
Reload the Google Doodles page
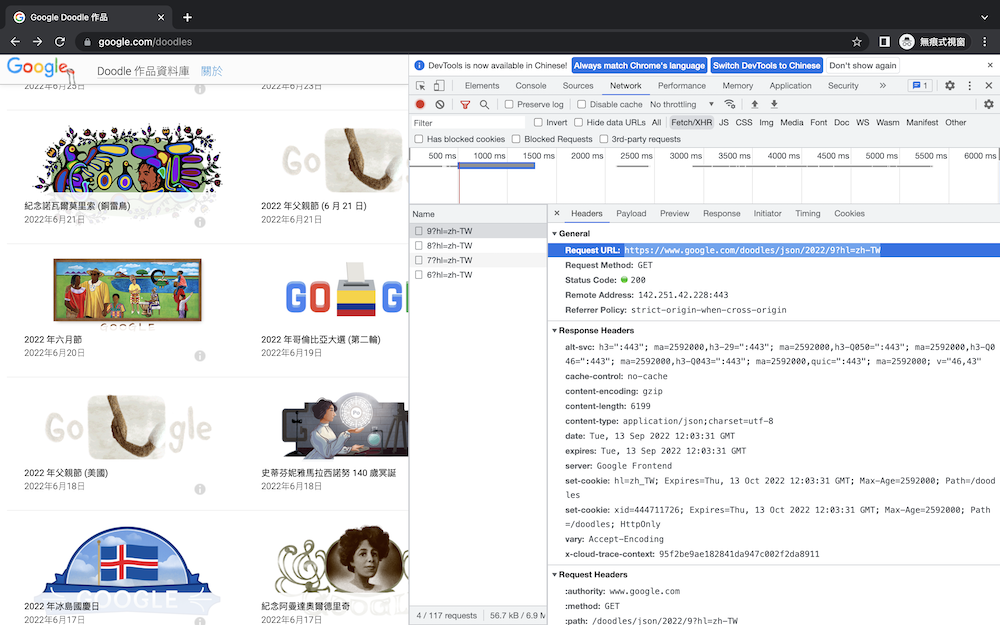coord(60,41)
